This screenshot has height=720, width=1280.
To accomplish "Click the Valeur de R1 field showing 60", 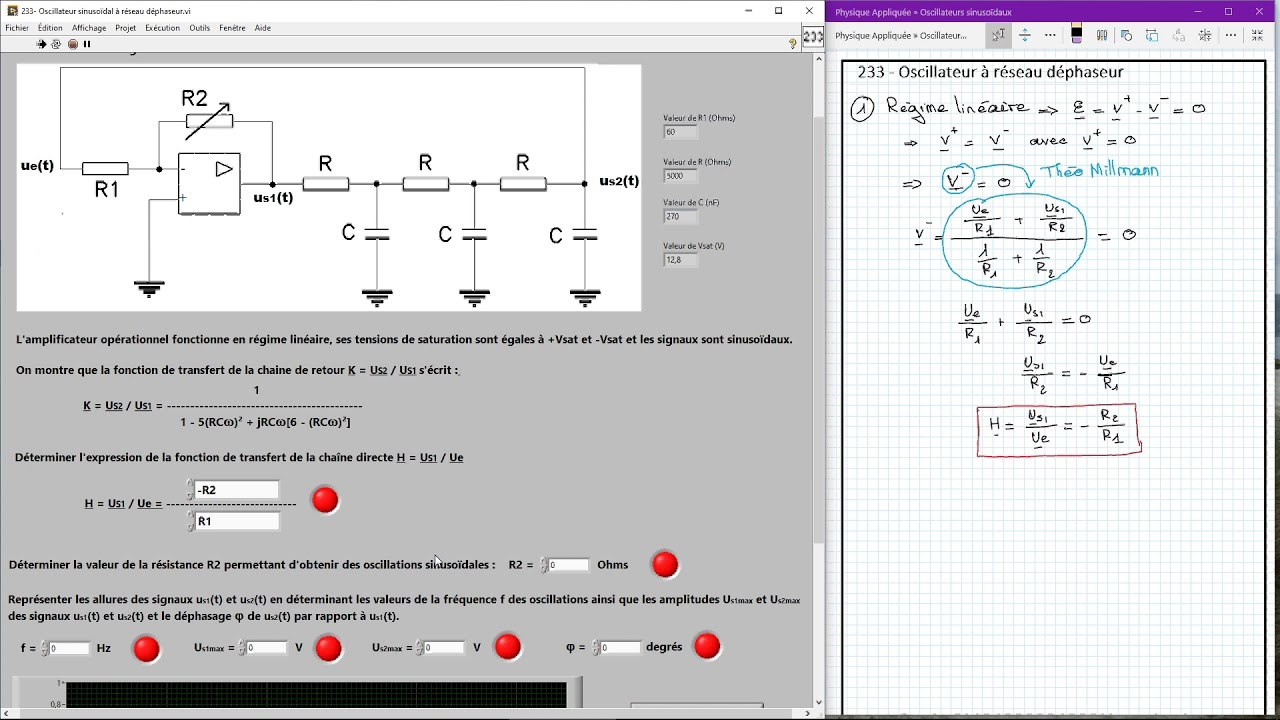I will click(x=680, y=132).
